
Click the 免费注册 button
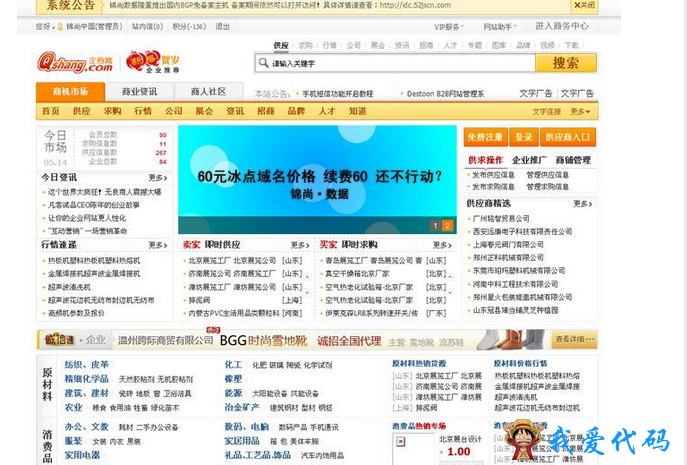click(485, 137)
